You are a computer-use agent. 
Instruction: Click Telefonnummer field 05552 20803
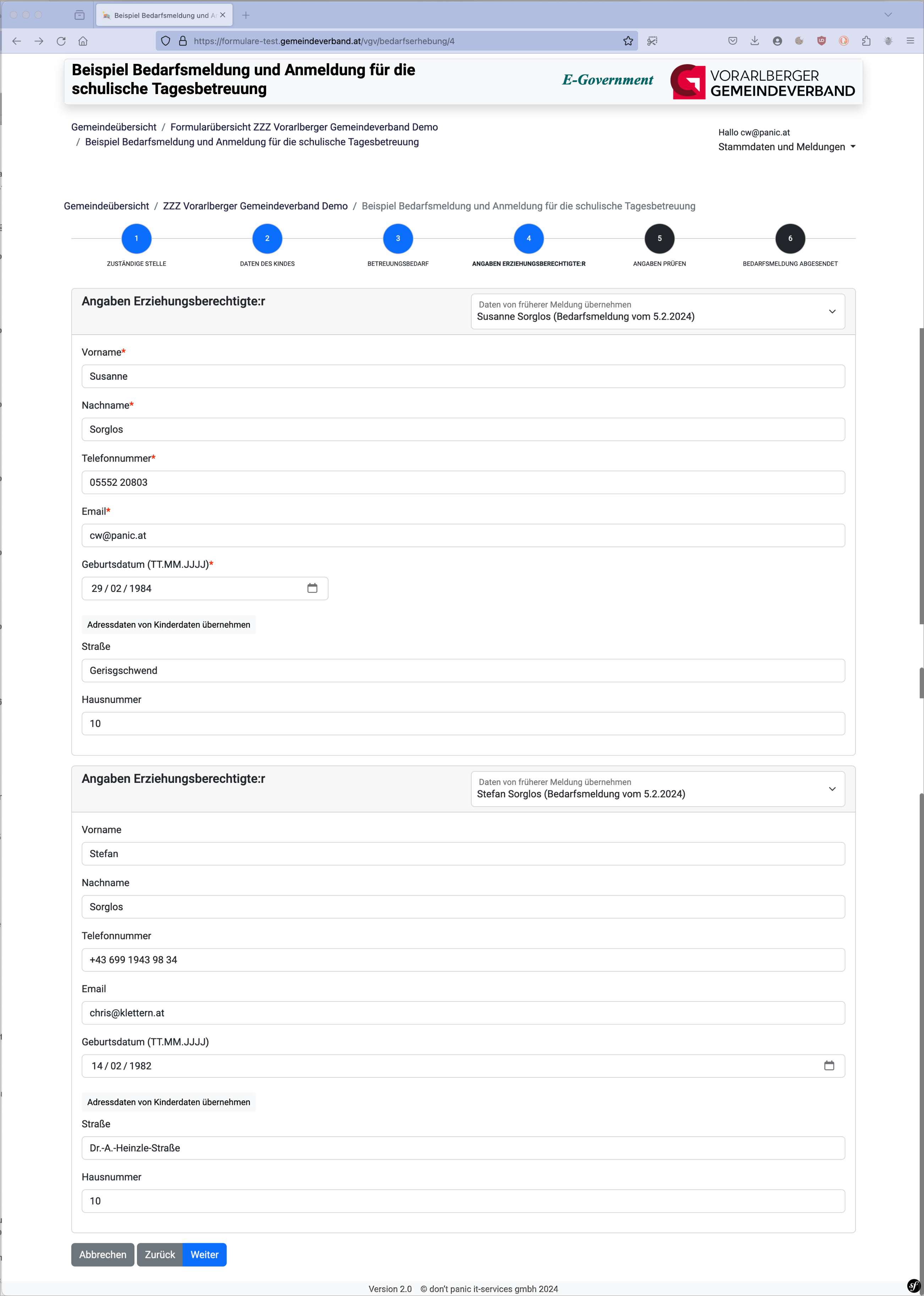click(x=463, y=482)
